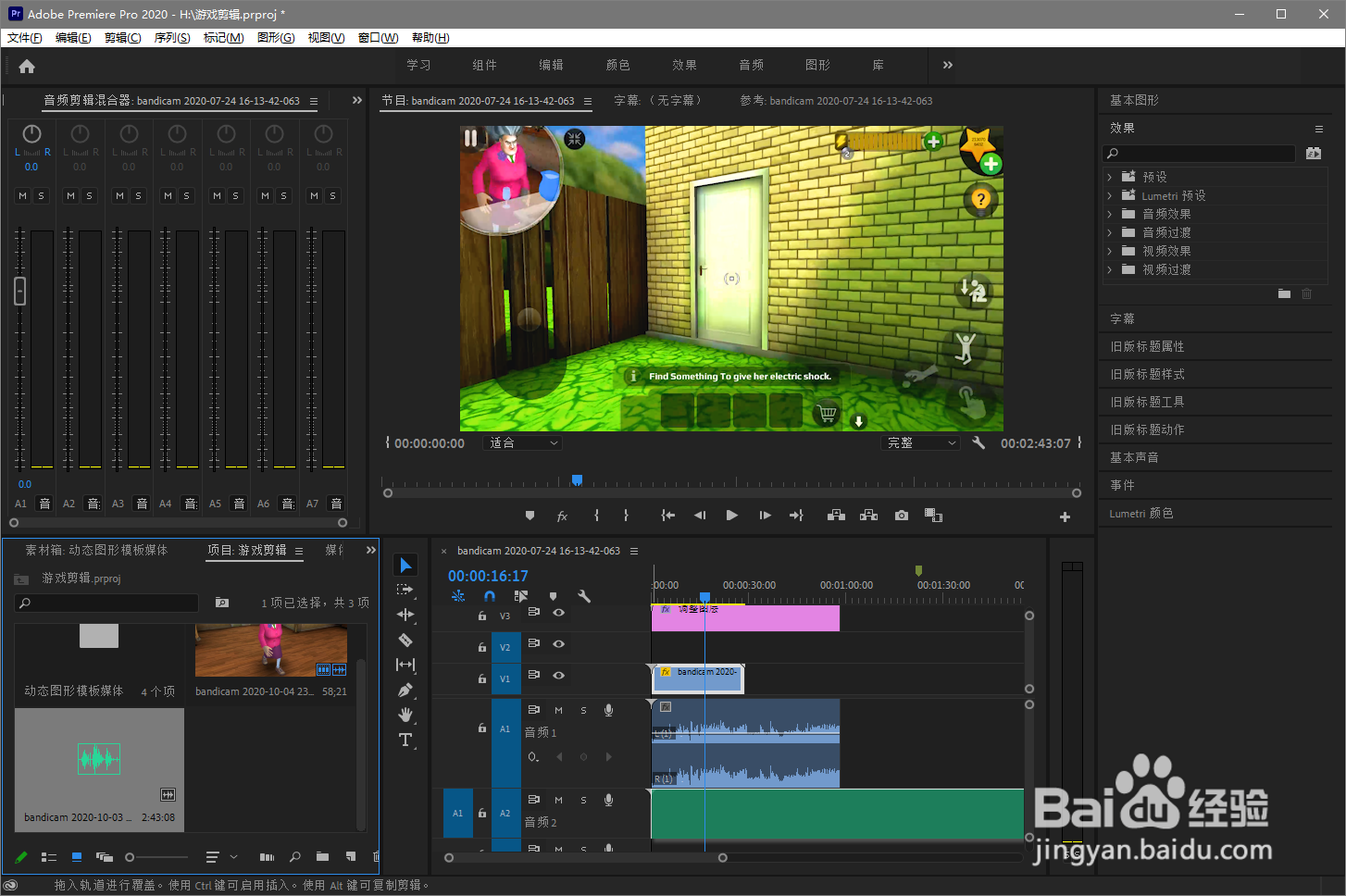Play the program monitor
This screenshot has height=896, width=1346.
coord(732,516)
